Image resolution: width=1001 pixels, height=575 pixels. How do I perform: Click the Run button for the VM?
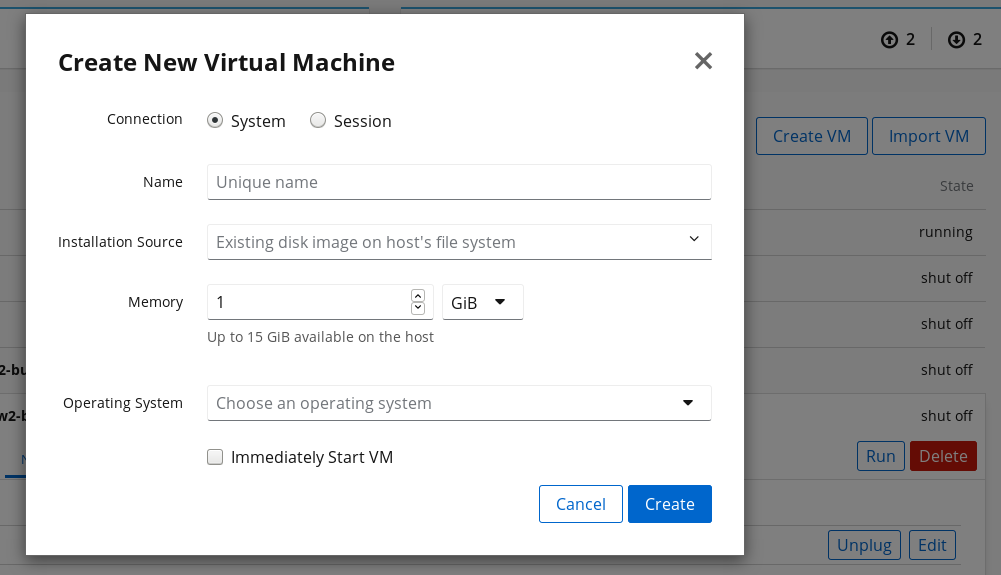pos(880,456)
